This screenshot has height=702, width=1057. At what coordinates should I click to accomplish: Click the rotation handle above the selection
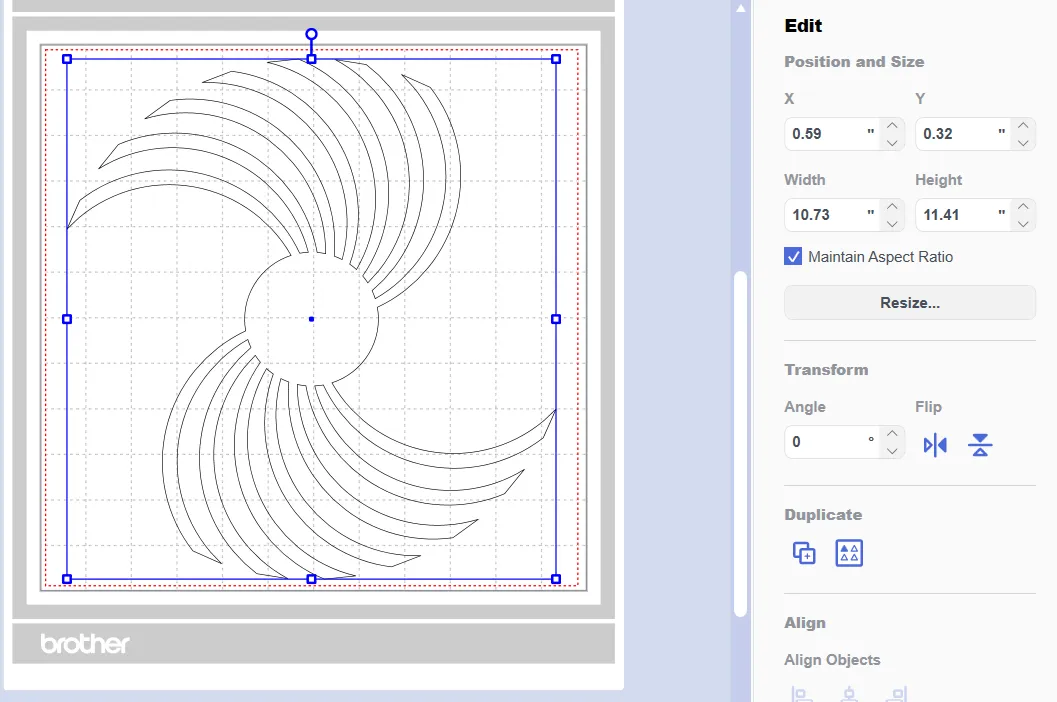pyautogui.click(x=311, y=34)
